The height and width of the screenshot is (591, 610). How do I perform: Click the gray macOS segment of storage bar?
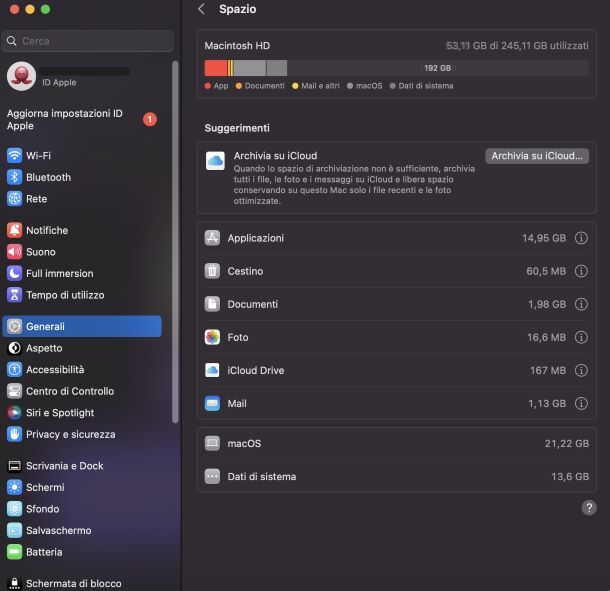pos(250,68)
